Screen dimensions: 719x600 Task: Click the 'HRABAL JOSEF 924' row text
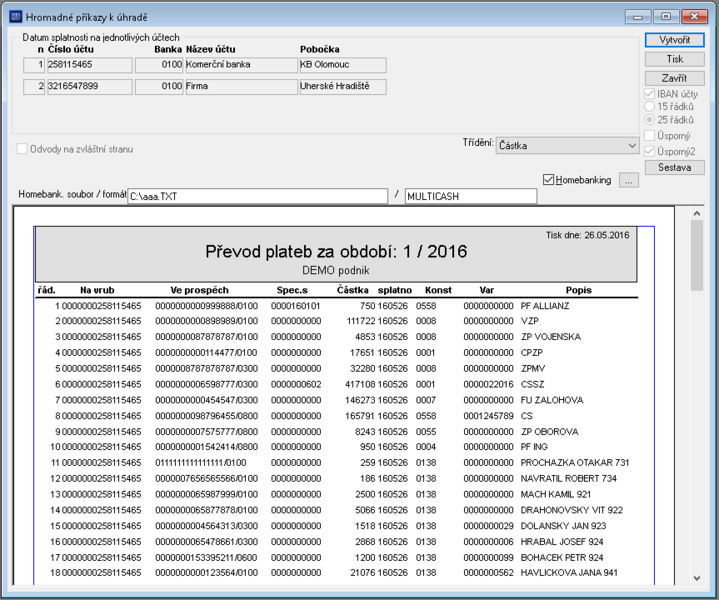[x=562, y=542]
